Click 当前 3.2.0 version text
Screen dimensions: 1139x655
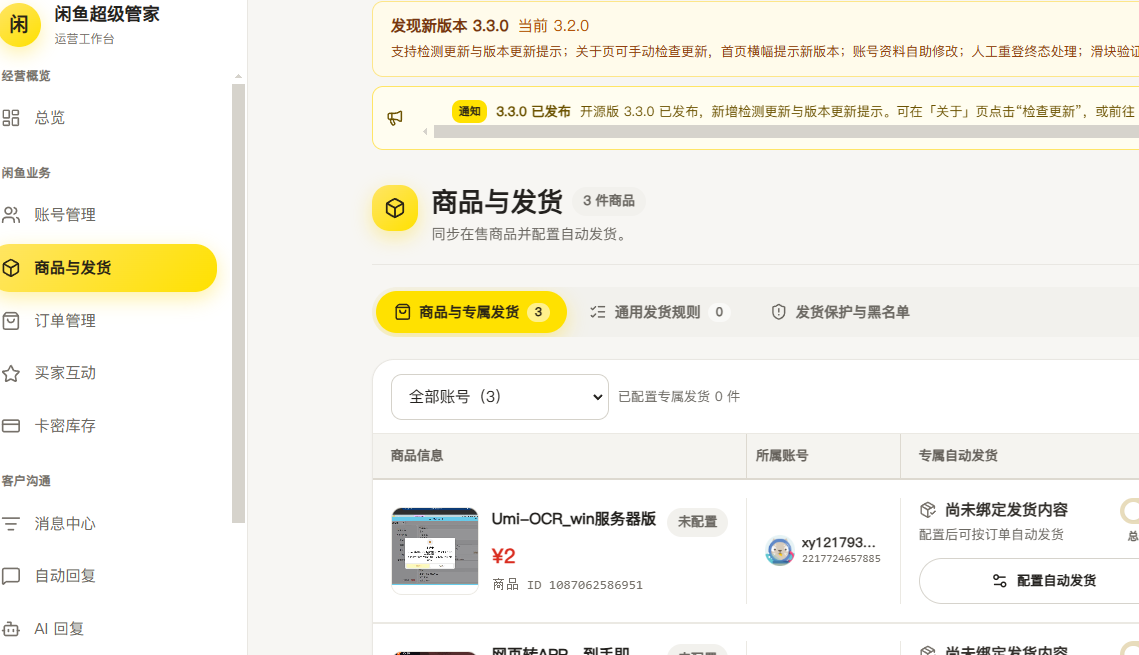tap(554, 26)
